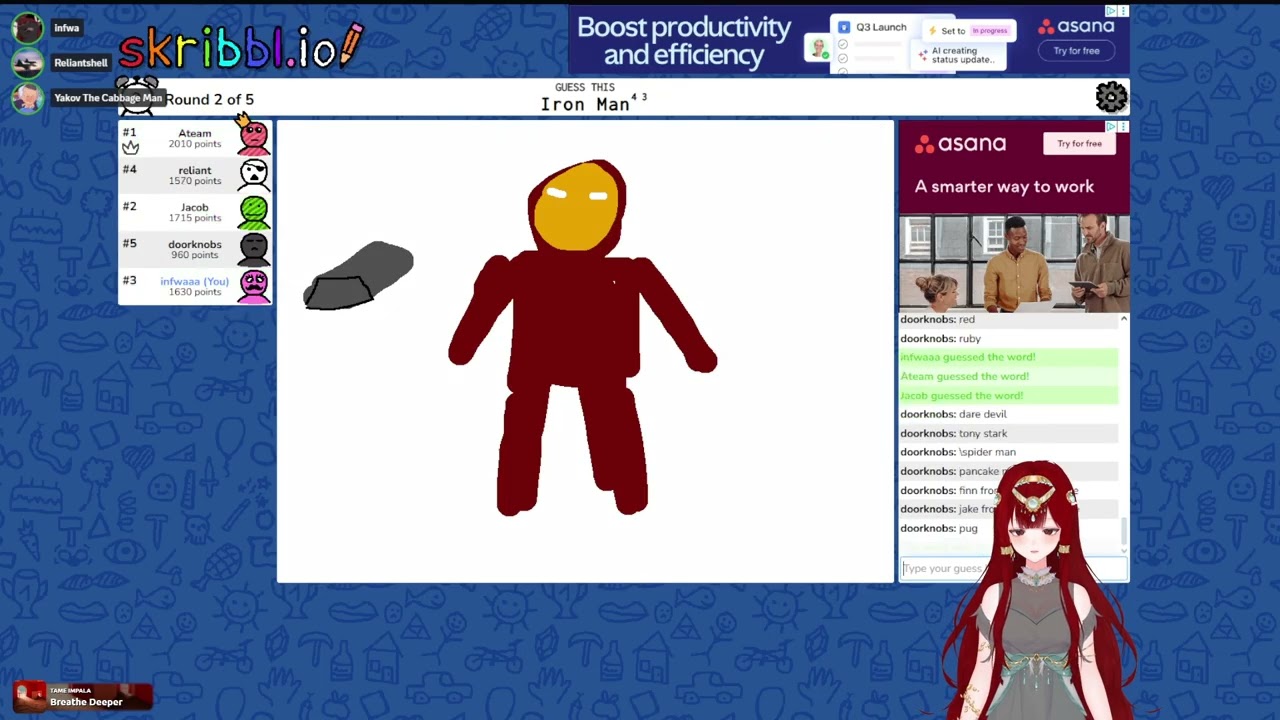Screen dimensions: 1280x720
Task: Select Ateam's red avatar in player list
Action: point(254,137)
